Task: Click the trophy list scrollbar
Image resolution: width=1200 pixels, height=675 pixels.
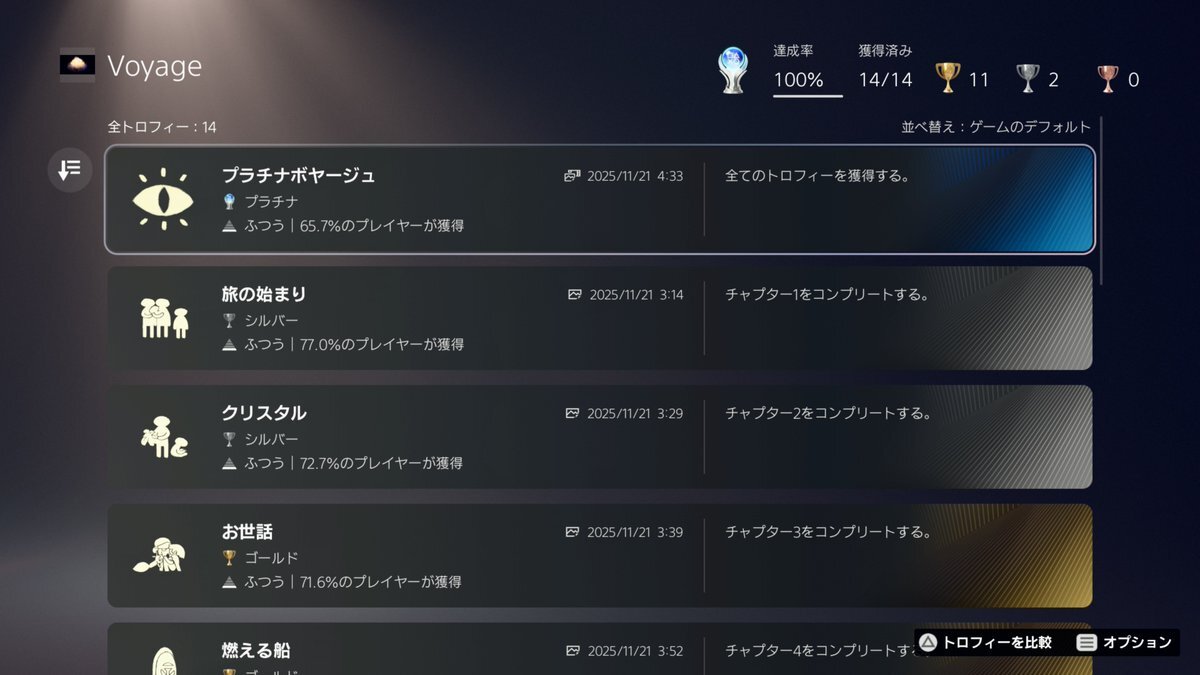Action: click(x=1101, y=200)
